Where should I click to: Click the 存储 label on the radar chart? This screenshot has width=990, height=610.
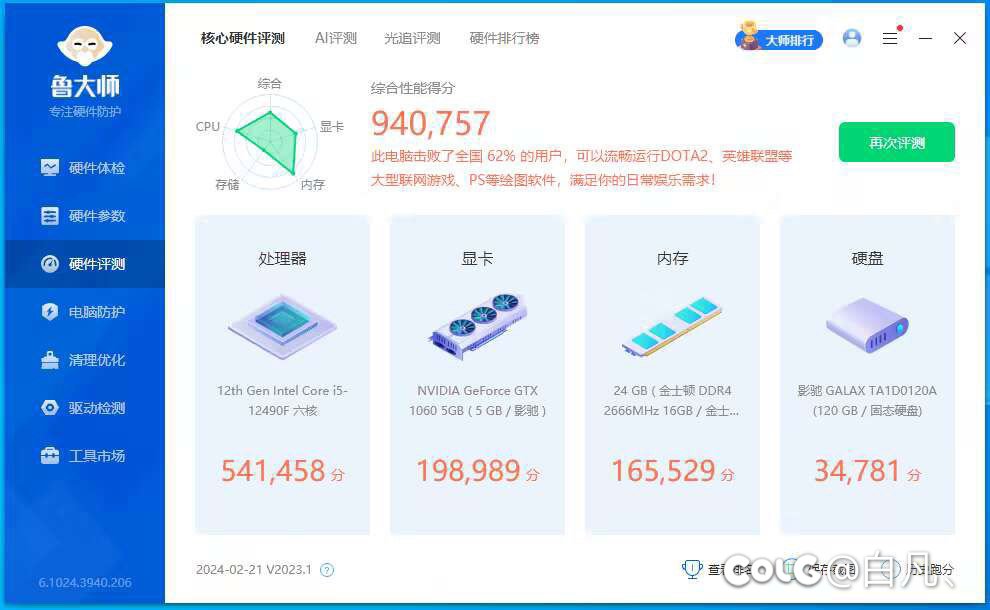[227, 184]
